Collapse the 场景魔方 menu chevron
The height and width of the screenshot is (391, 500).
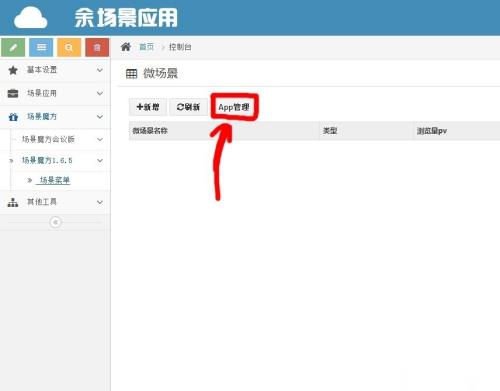point(100,117)
